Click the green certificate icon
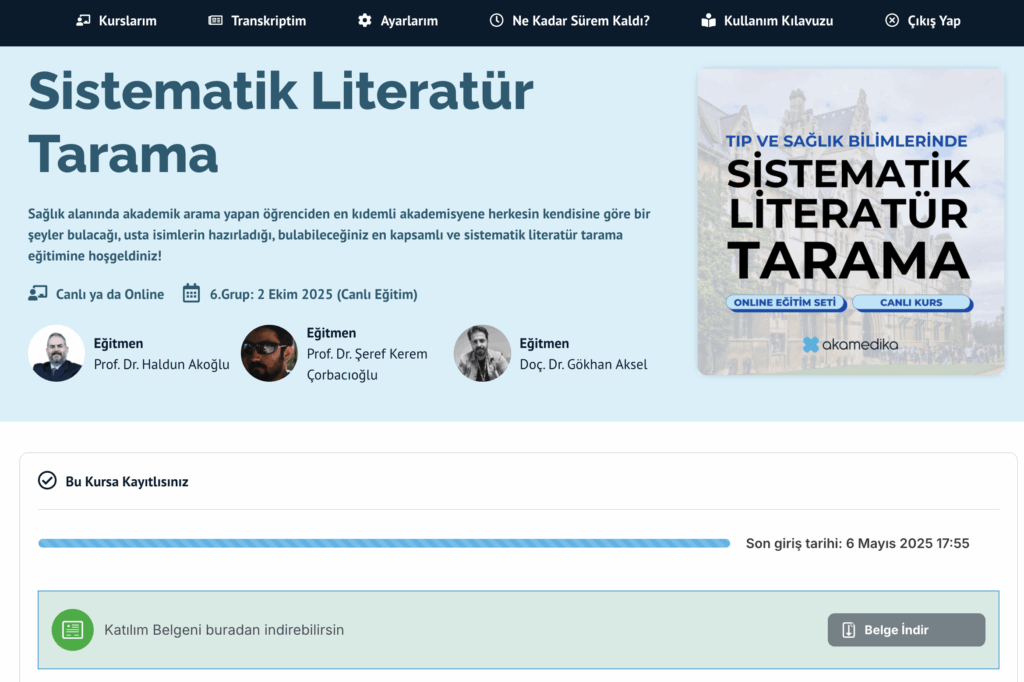 point(72,630)
